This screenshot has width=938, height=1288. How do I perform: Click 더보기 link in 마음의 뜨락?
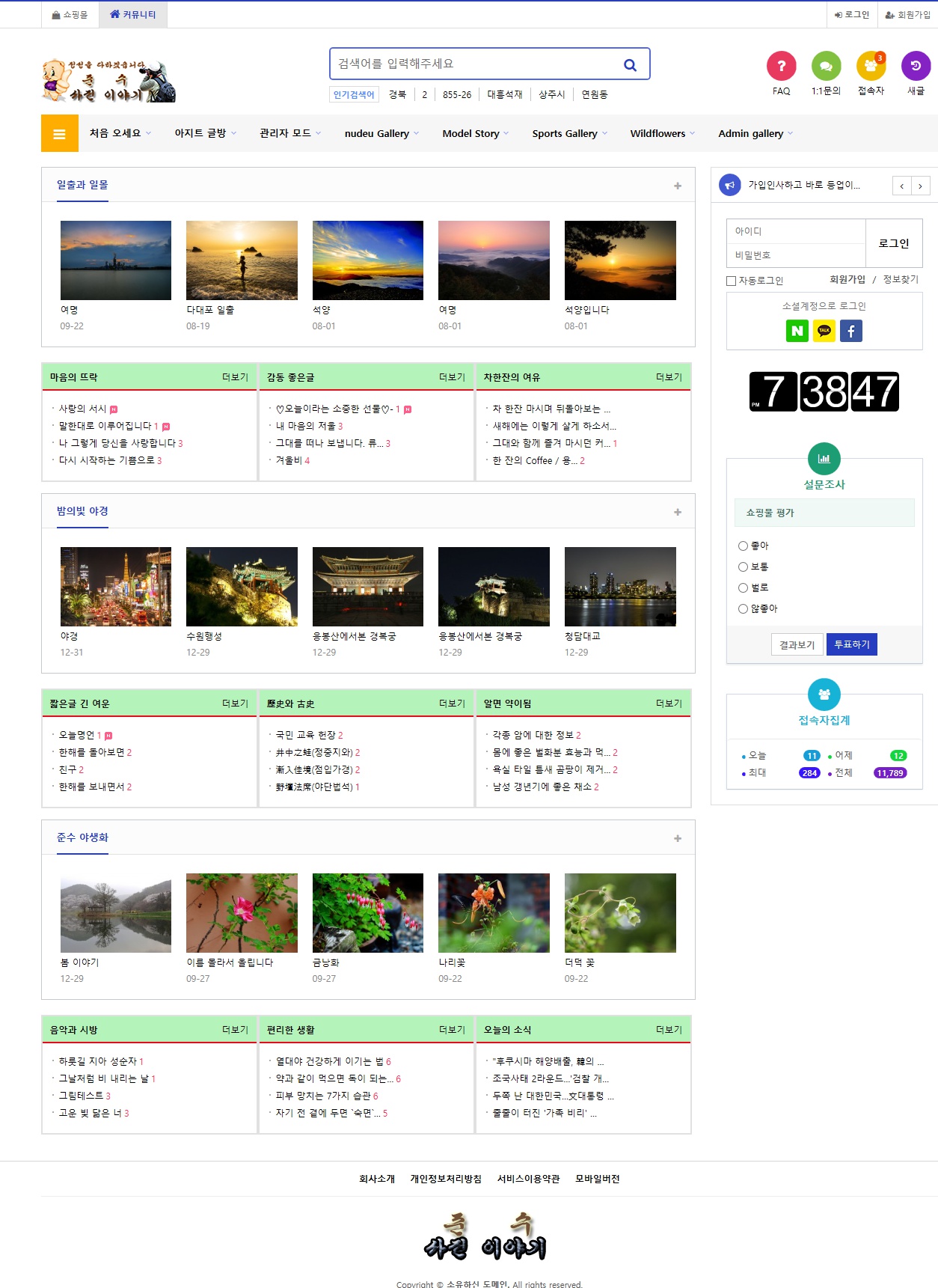[x=235, y=377]
